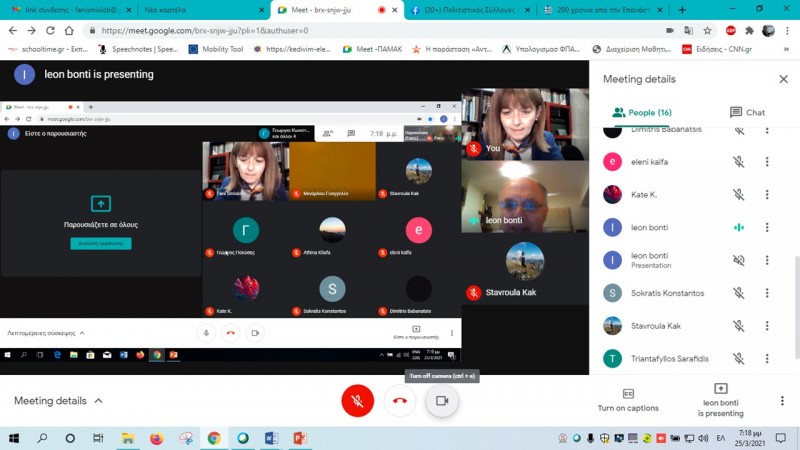Viewport: 800px width, 450px height.
Task: Click the red hang up call button
Action: [400, 401]
